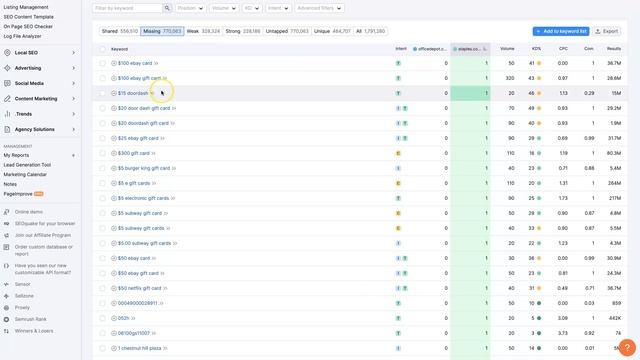Expand the Agency Solutions chevron
The image size is (640, 360).
point(73,129)
